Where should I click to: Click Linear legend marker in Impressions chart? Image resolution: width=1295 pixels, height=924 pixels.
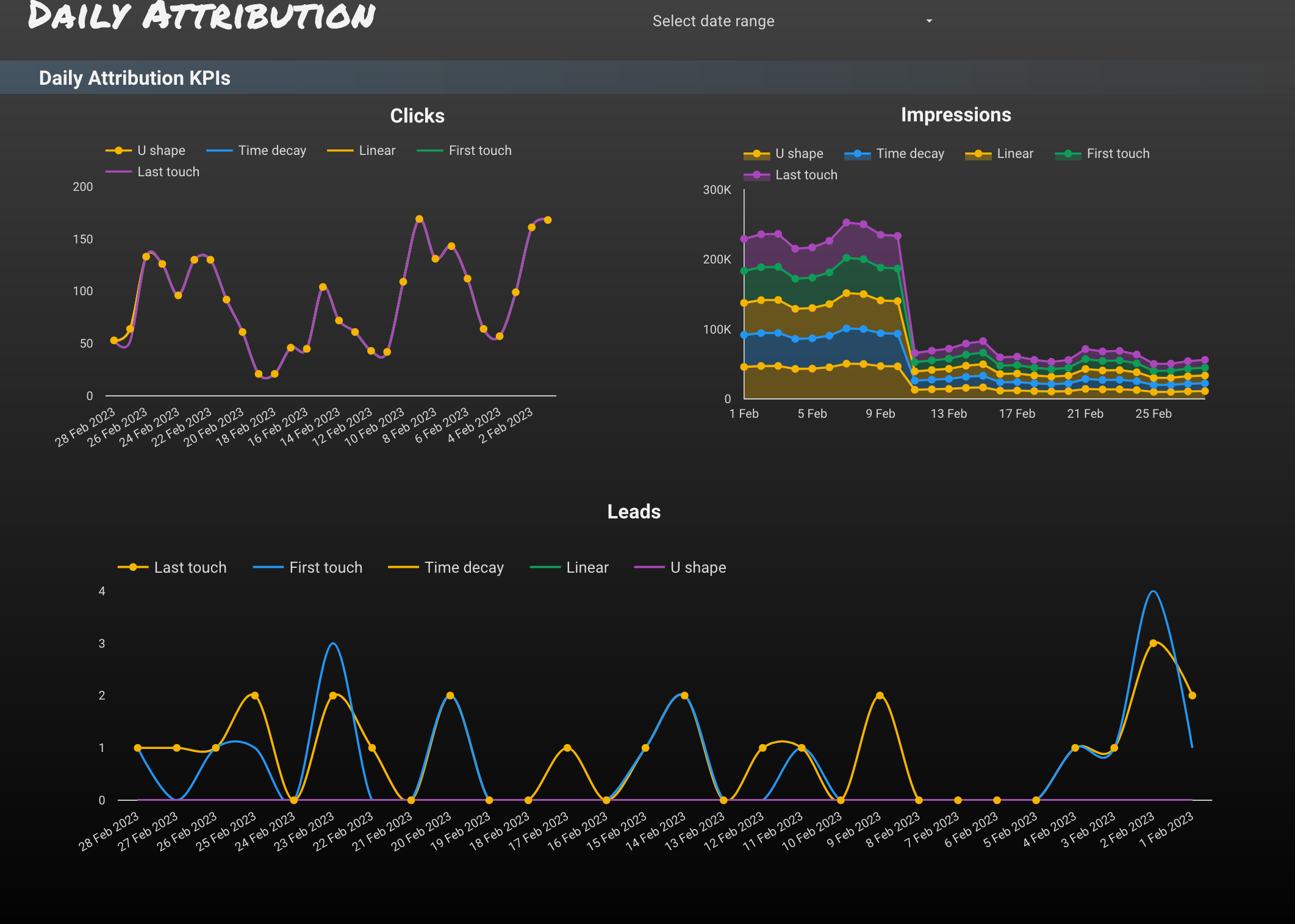(x=978, y=154)
